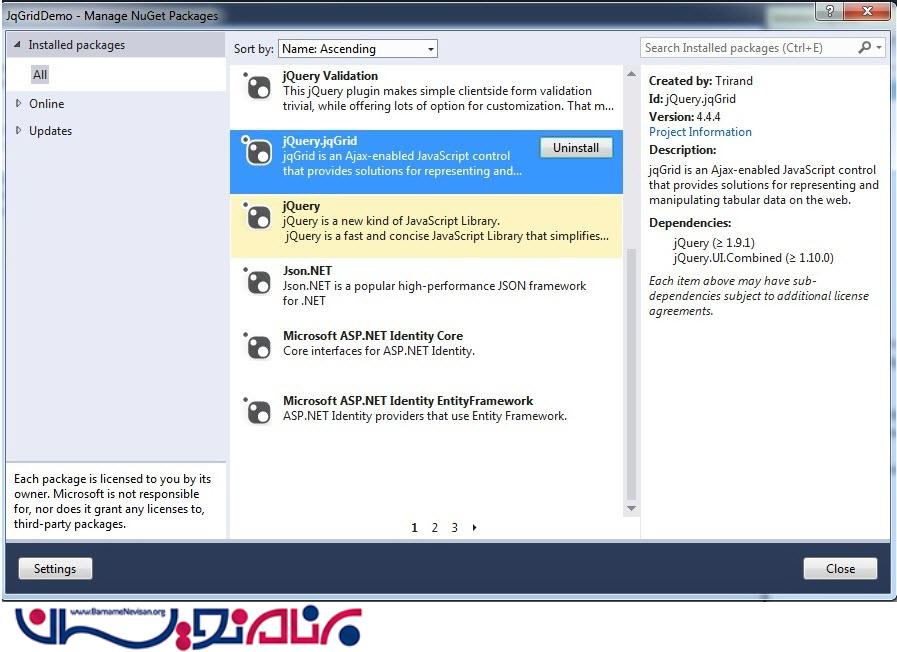897x652 pixels.
Task: Go to page 3 of packages
Action: pos(454,528)
